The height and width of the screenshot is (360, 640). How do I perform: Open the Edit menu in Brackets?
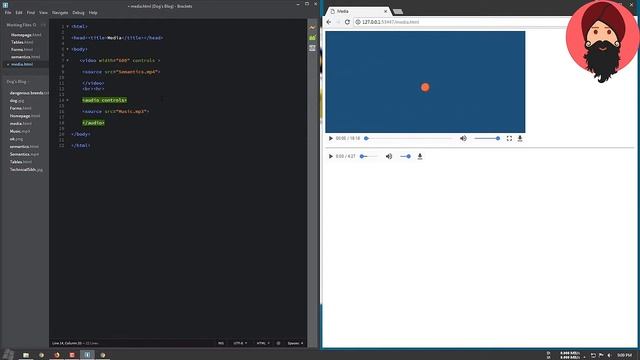point(19,13)
